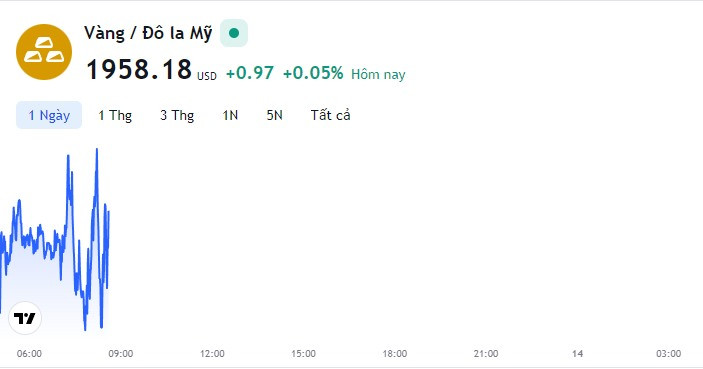
Task: Click the +0.97 price change figure
Action: tap(250, 73)
